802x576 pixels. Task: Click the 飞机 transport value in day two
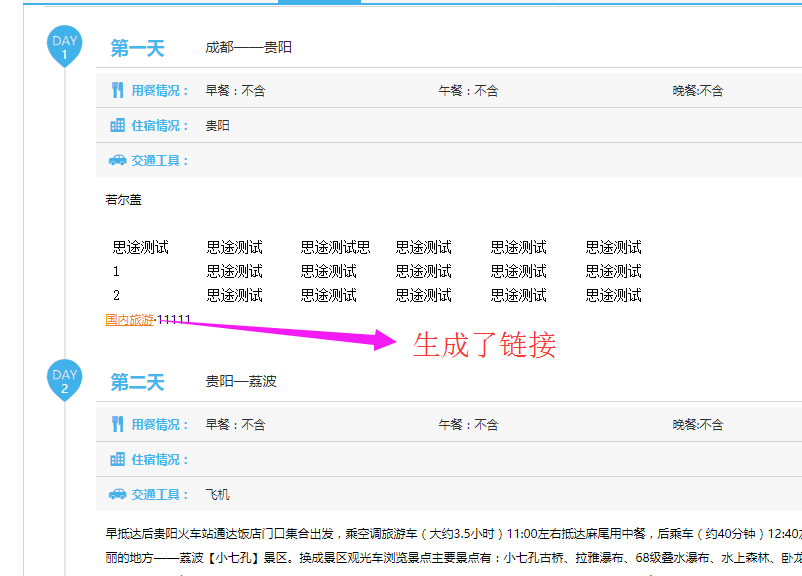point(218,494)
